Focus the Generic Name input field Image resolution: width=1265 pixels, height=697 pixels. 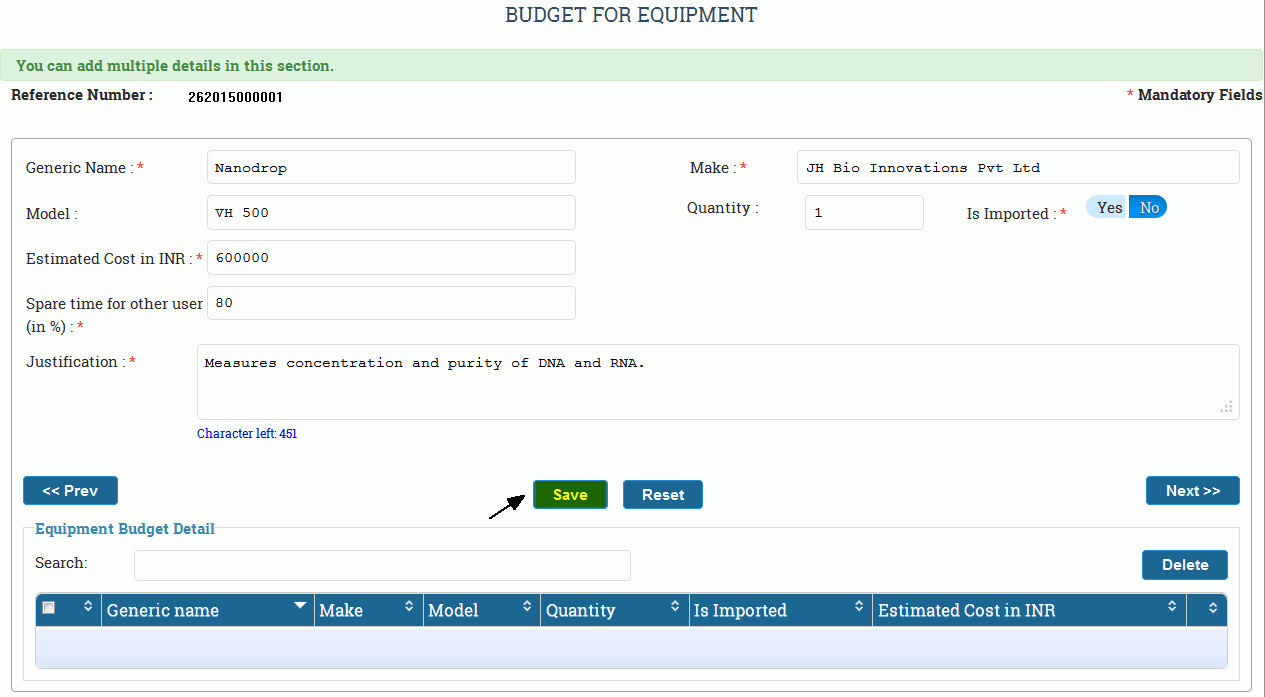click(x=391, y=168)
